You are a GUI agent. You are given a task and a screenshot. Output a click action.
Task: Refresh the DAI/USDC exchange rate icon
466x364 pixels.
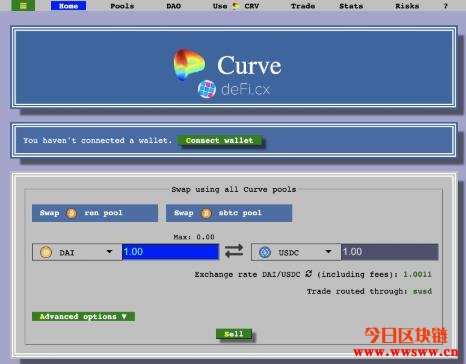[309, 274]
